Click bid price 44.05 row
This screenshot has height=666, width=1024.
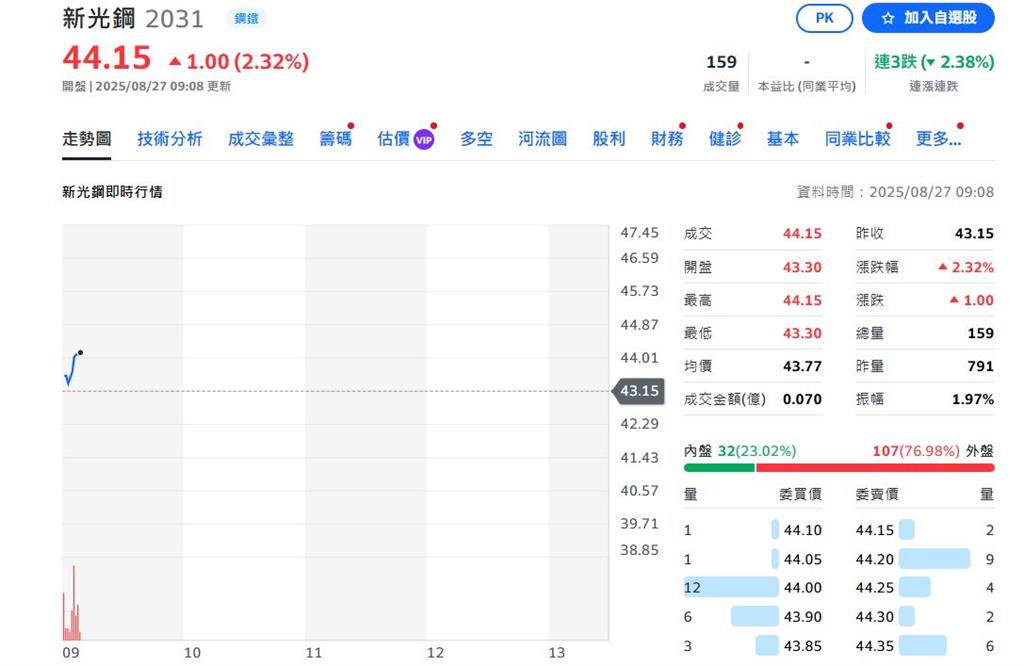point(752,560)
